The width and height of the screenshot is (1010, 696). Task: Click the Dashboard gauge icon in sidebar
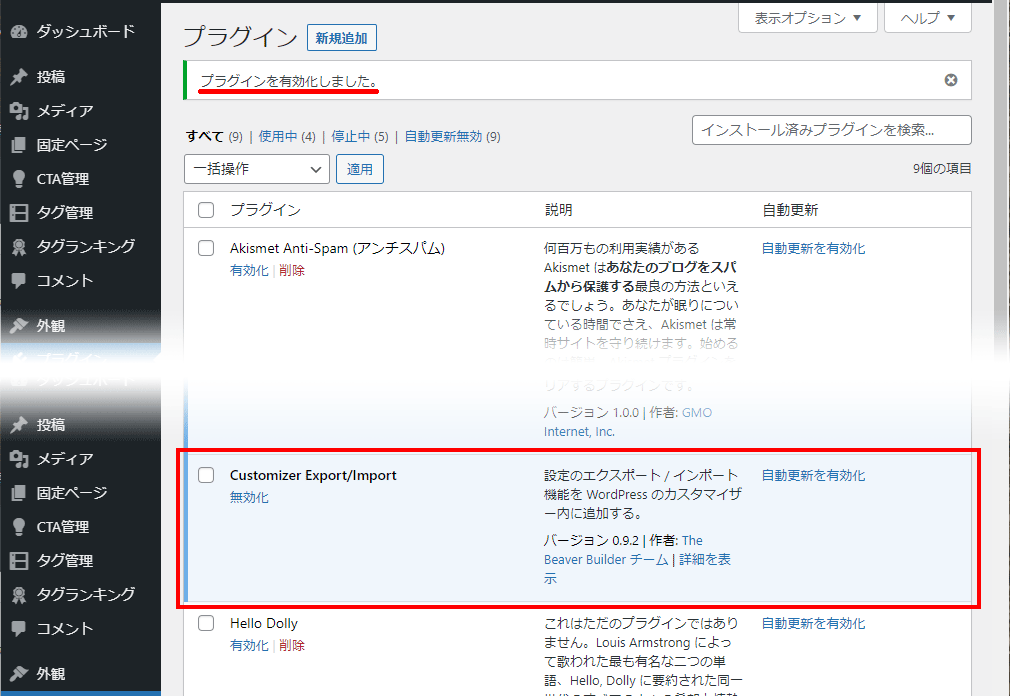tap(18, 32)
